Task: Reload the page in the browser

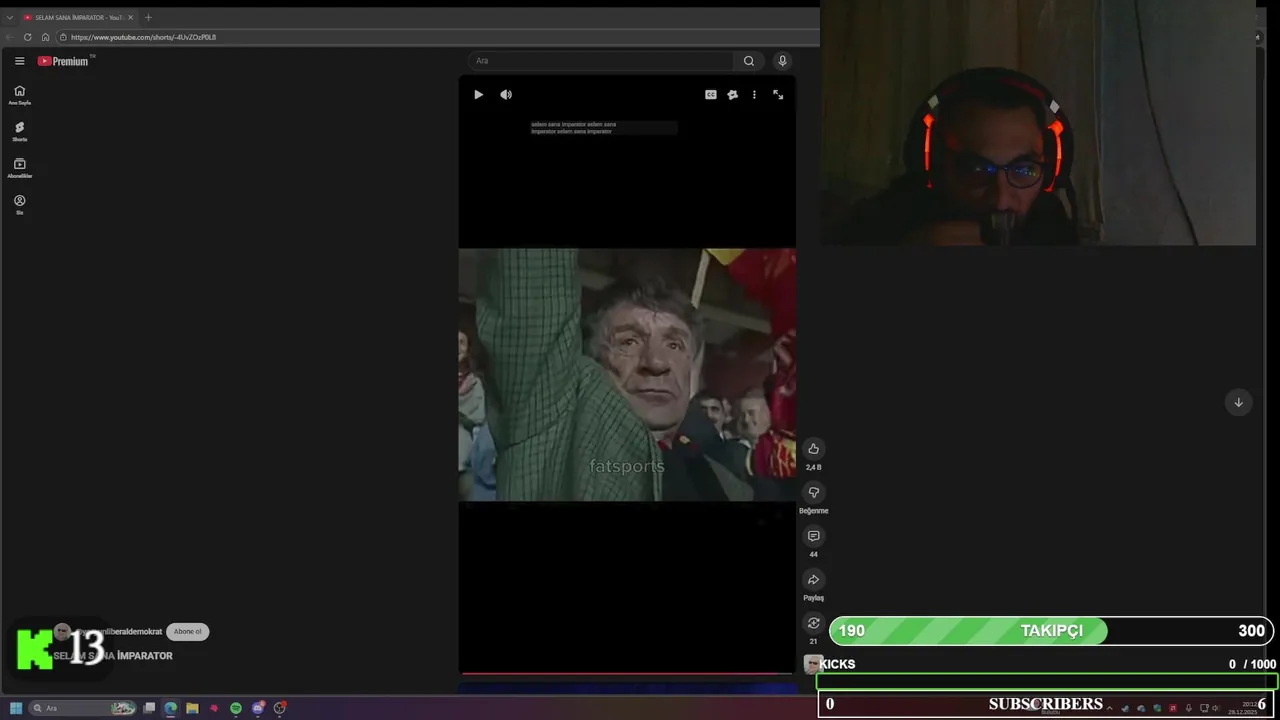Action: (28, 37)
